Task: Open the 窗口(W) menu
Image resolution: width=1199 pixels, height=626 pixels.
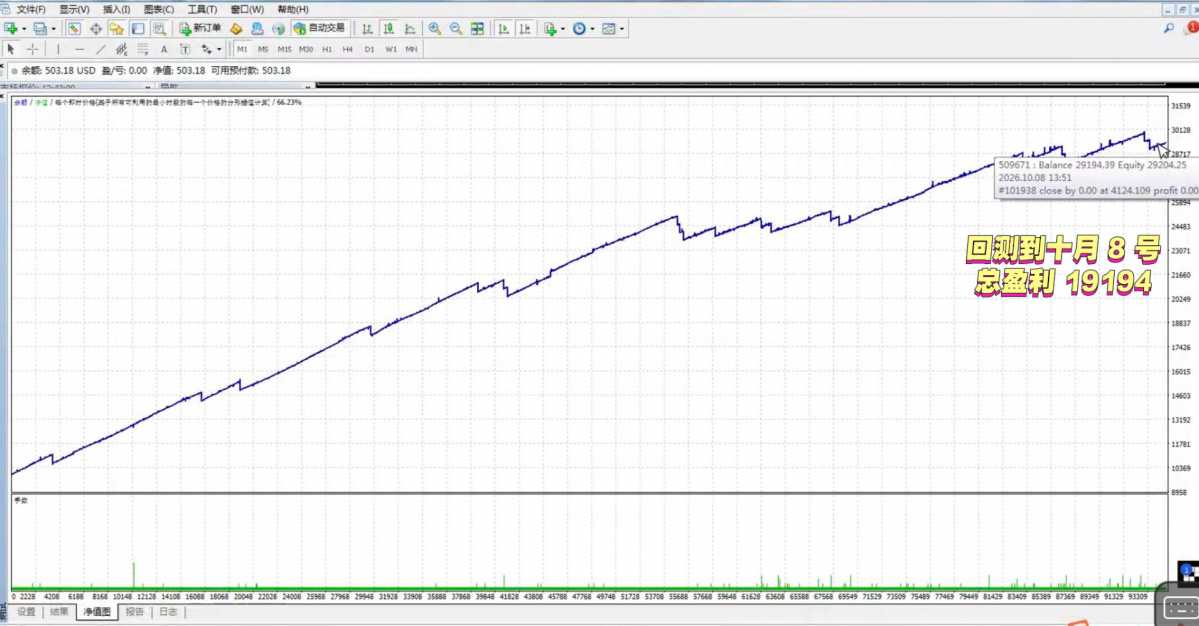Action: click(x=247, y=9)
